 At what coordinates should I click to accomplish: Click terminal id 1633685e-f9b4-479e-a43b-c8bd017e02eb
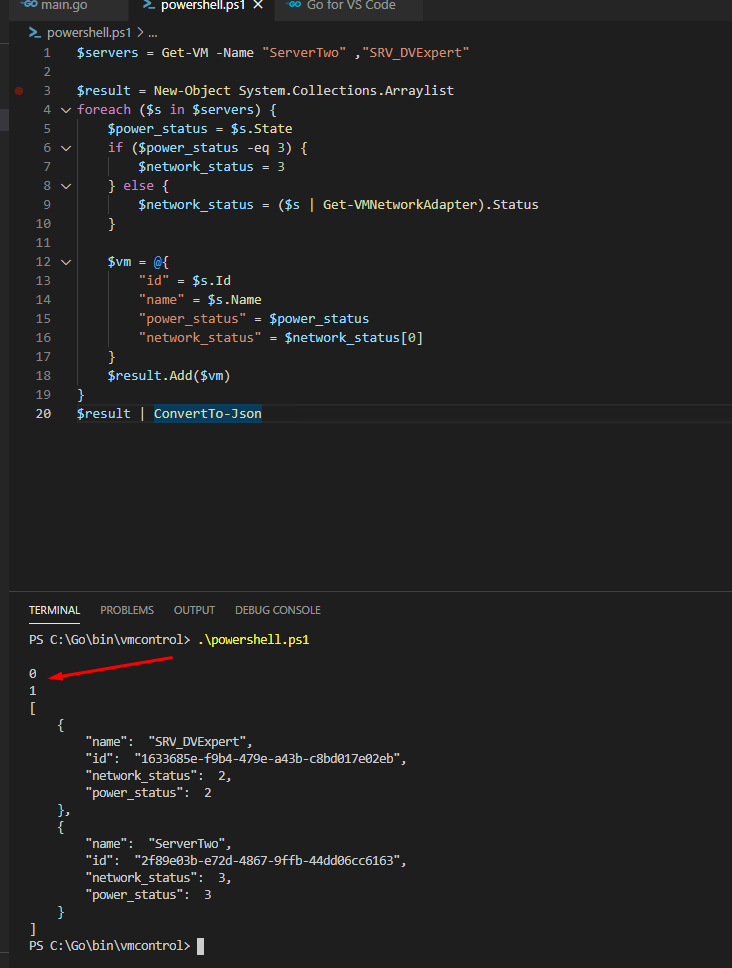267,759
